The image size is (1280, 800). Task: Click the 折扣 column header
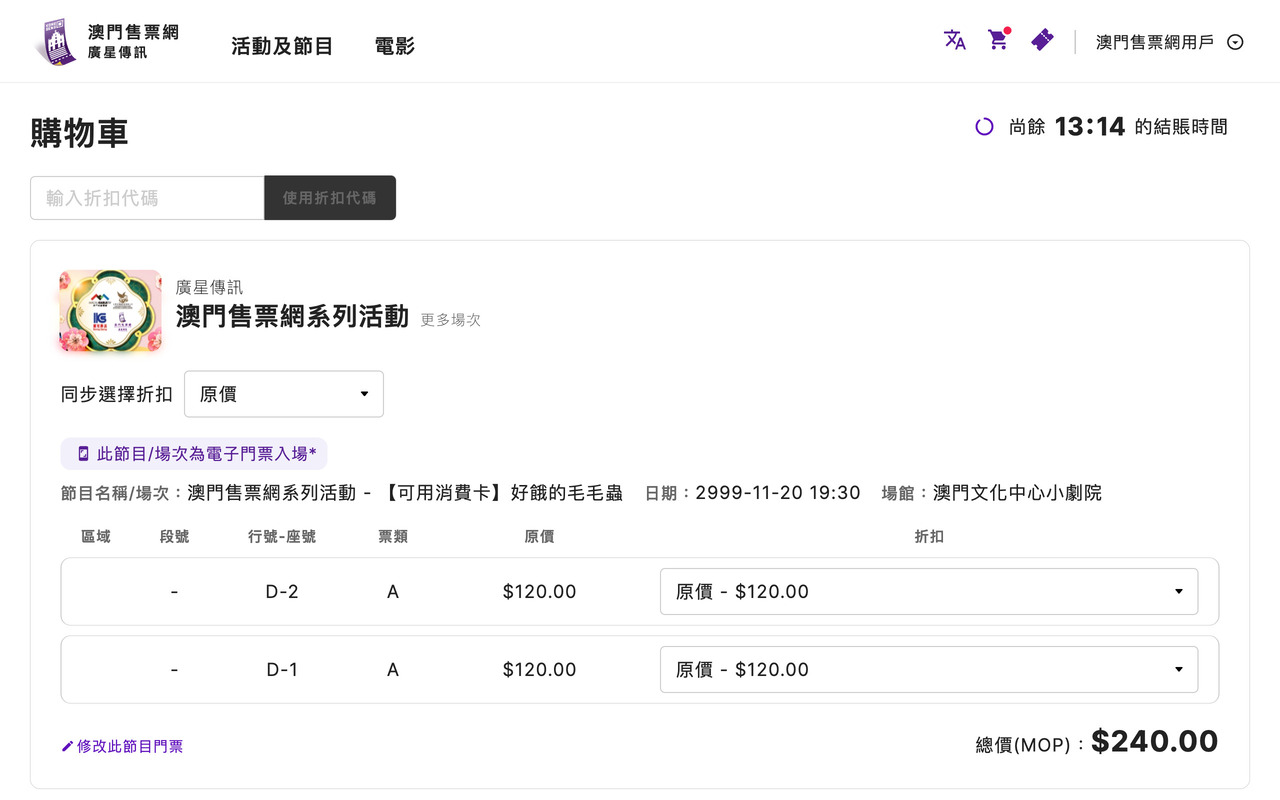[929, 537]
